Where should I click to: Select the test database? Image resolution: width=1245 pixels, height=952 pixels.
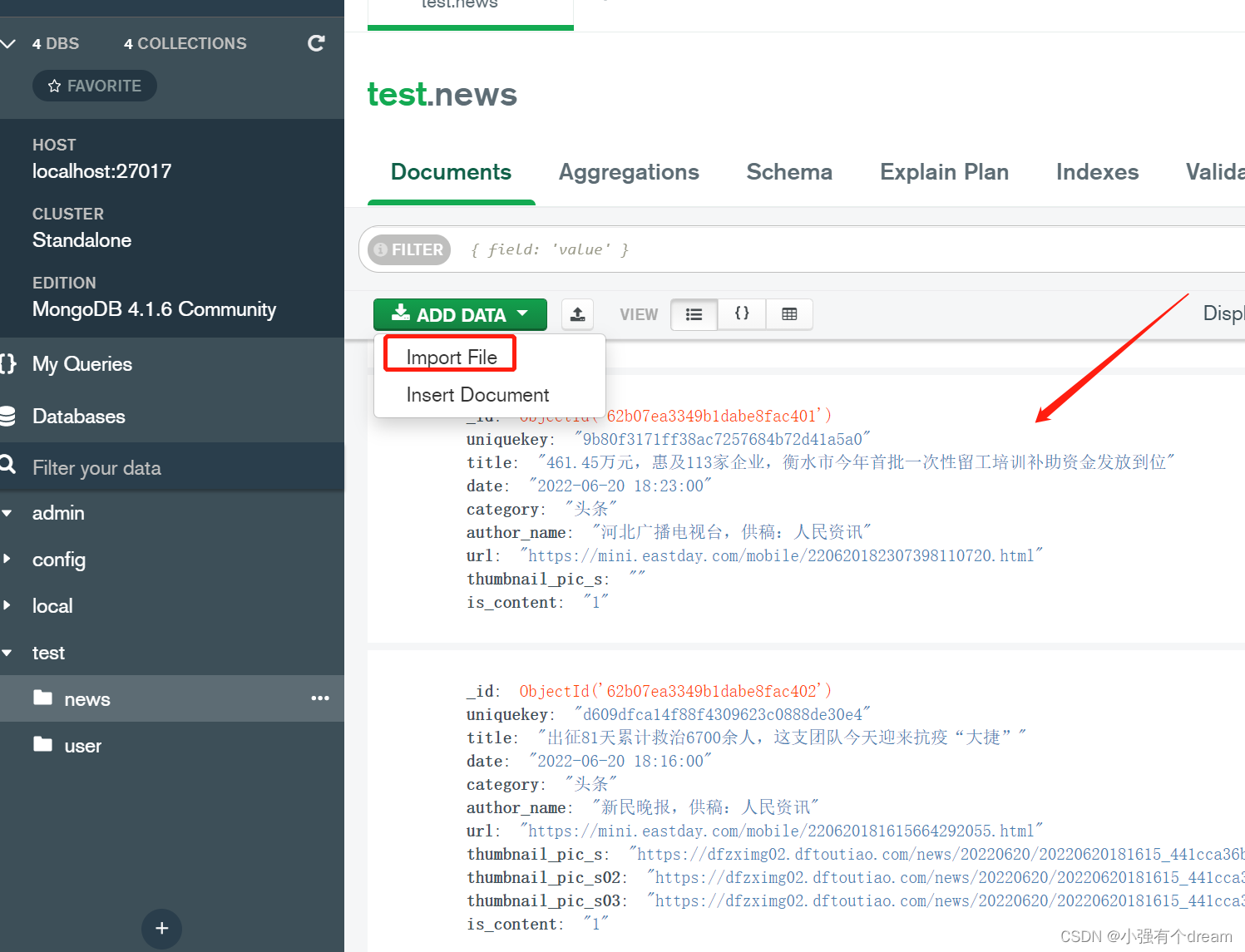48,653
